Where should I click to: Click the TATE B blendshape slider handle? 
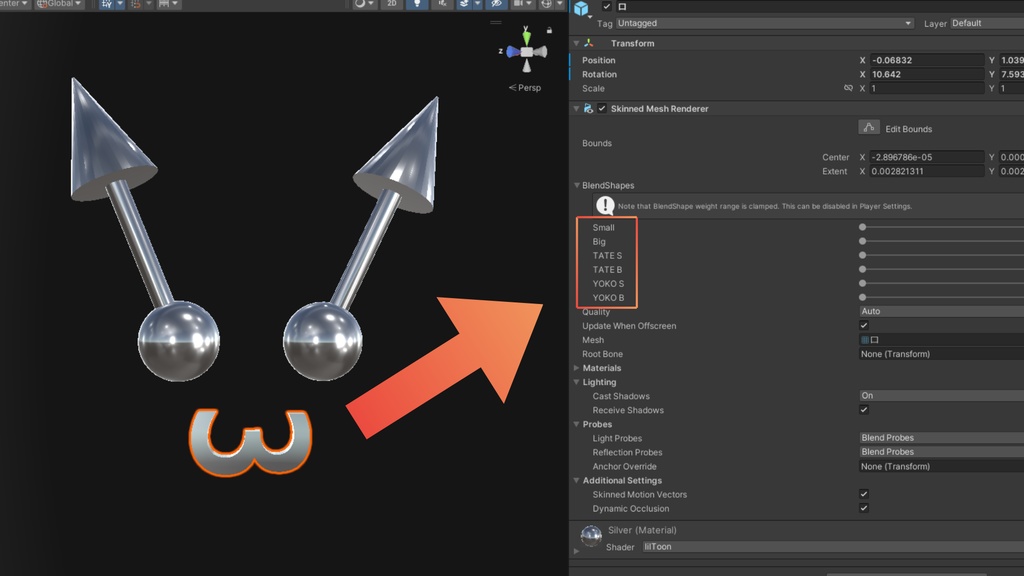point(863,269)
